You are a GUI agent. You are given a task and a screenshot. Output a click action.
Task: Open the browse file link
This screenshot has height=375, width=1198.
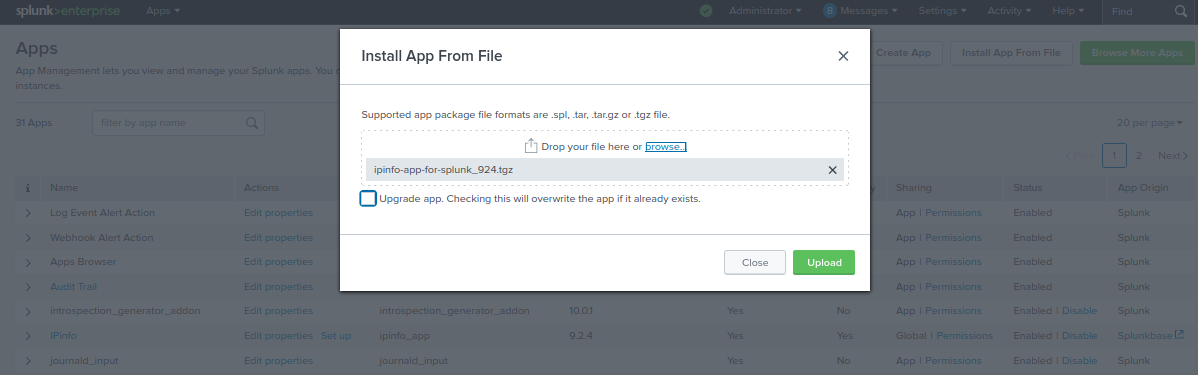click(665, 147)
